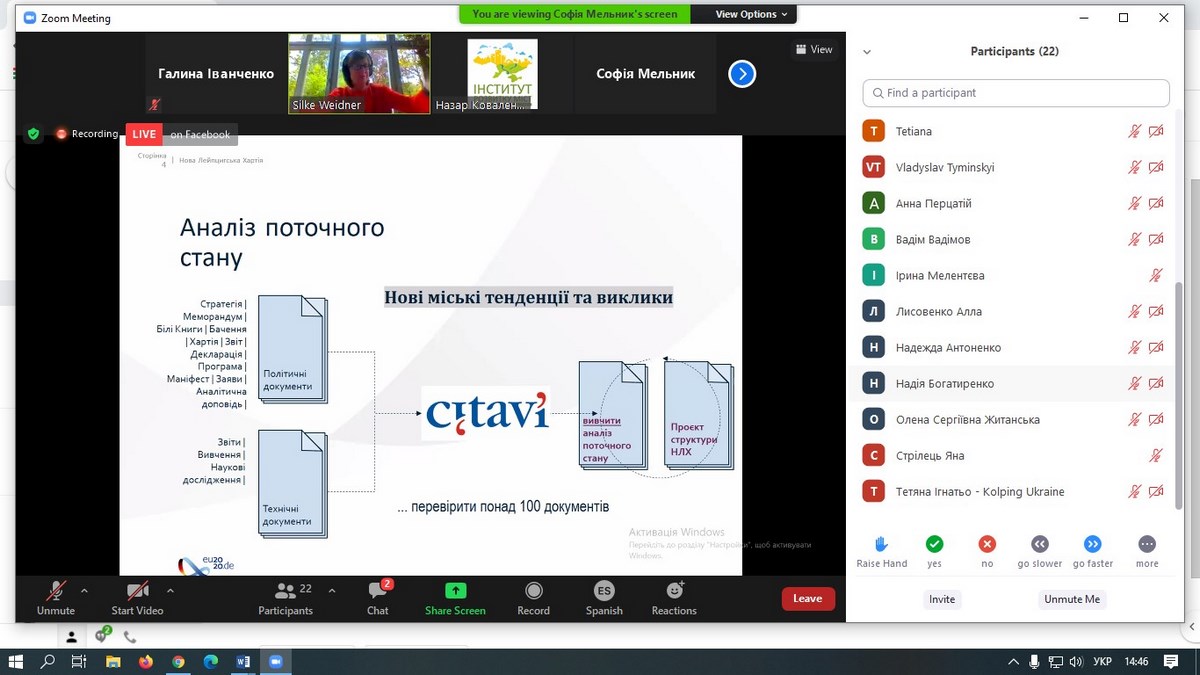Screen dimensions: 1200x675
Task: Start Video camera toggle
Action: (x=137, y=591)
